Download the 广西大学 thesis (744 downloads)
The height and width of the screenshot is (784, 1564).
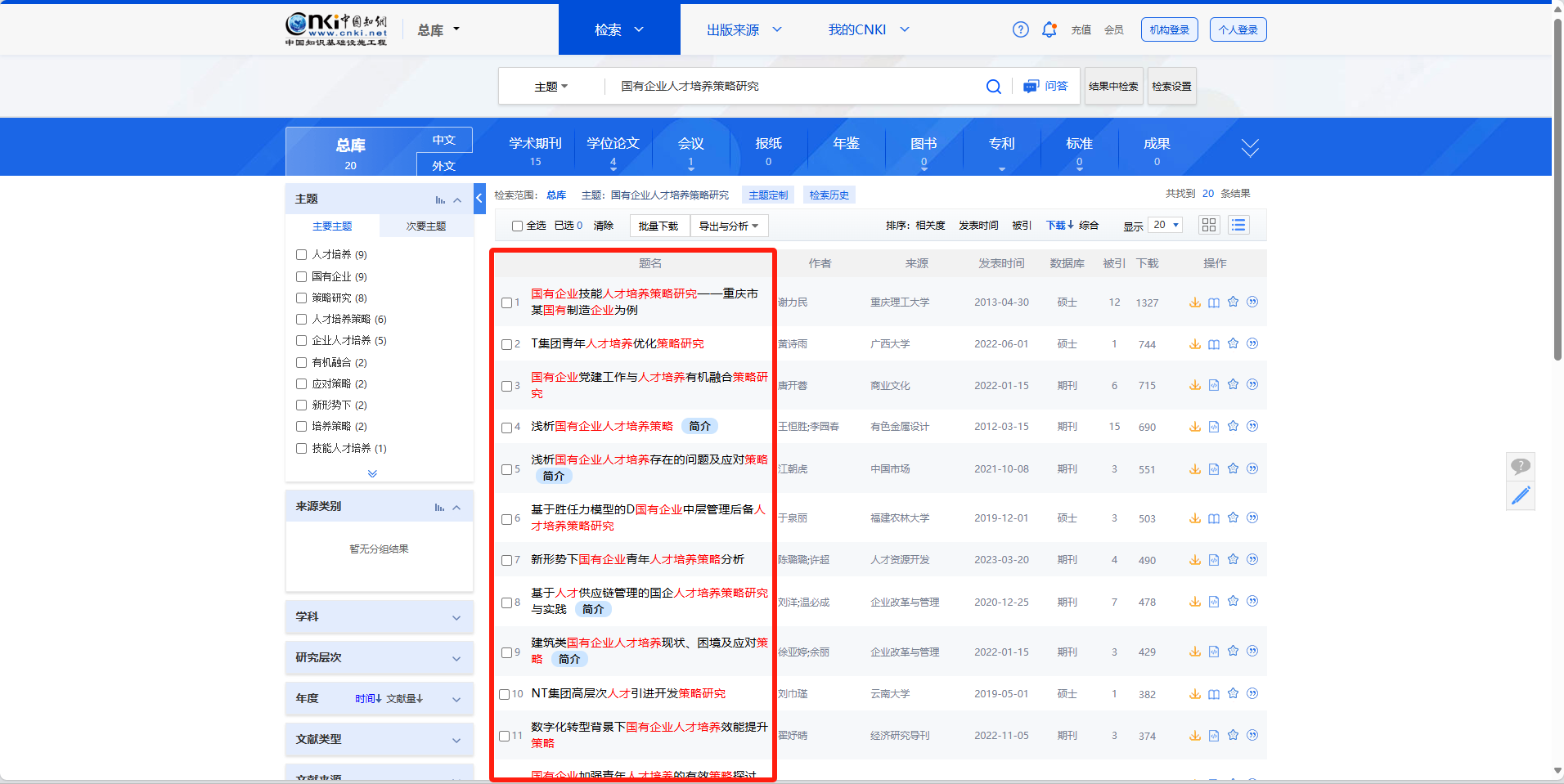tap(1194, 344)
